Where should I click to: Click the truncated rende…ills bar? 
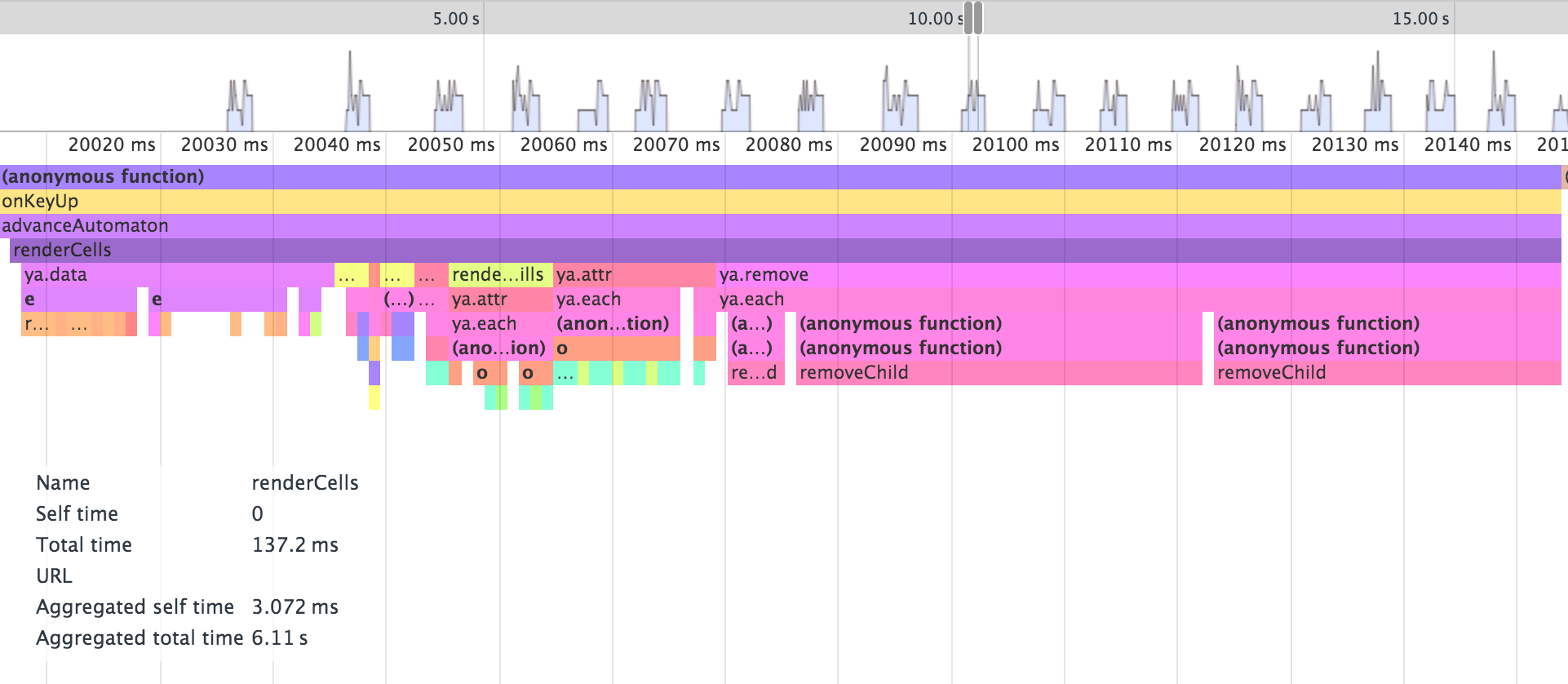point(500,275)
